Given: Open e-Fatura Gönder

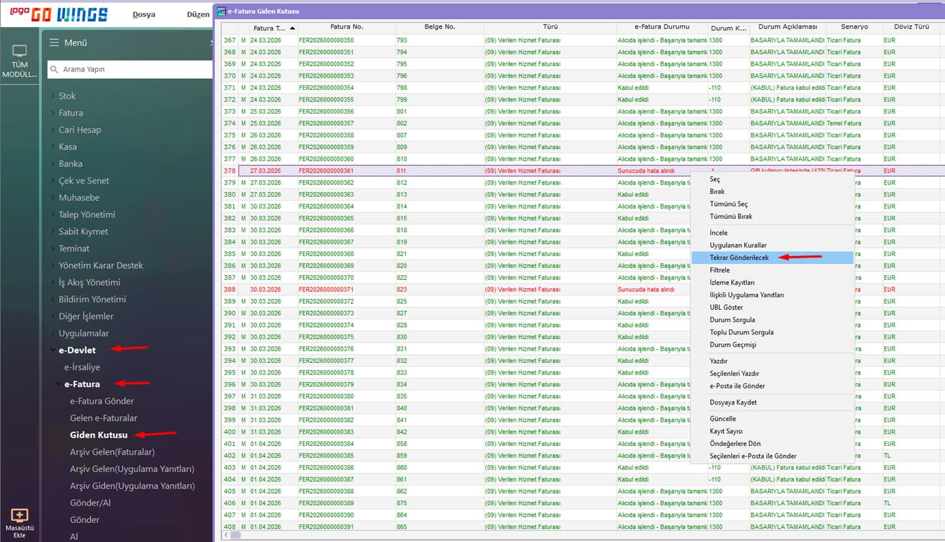Looking at the screenshot, I should tap(102, 401).
